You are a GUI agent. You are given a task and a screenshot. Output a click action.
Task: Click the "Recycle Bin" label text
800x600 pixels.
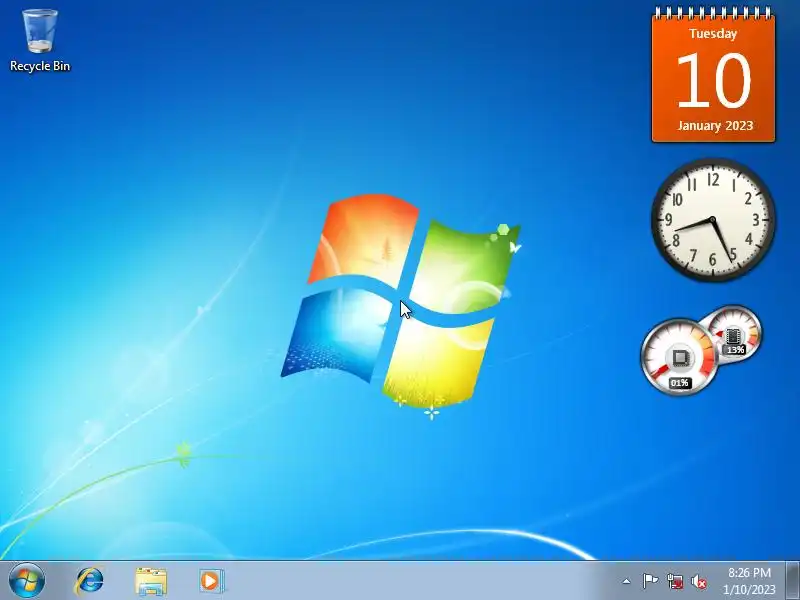pyautogui.click(x=40, y=66)
